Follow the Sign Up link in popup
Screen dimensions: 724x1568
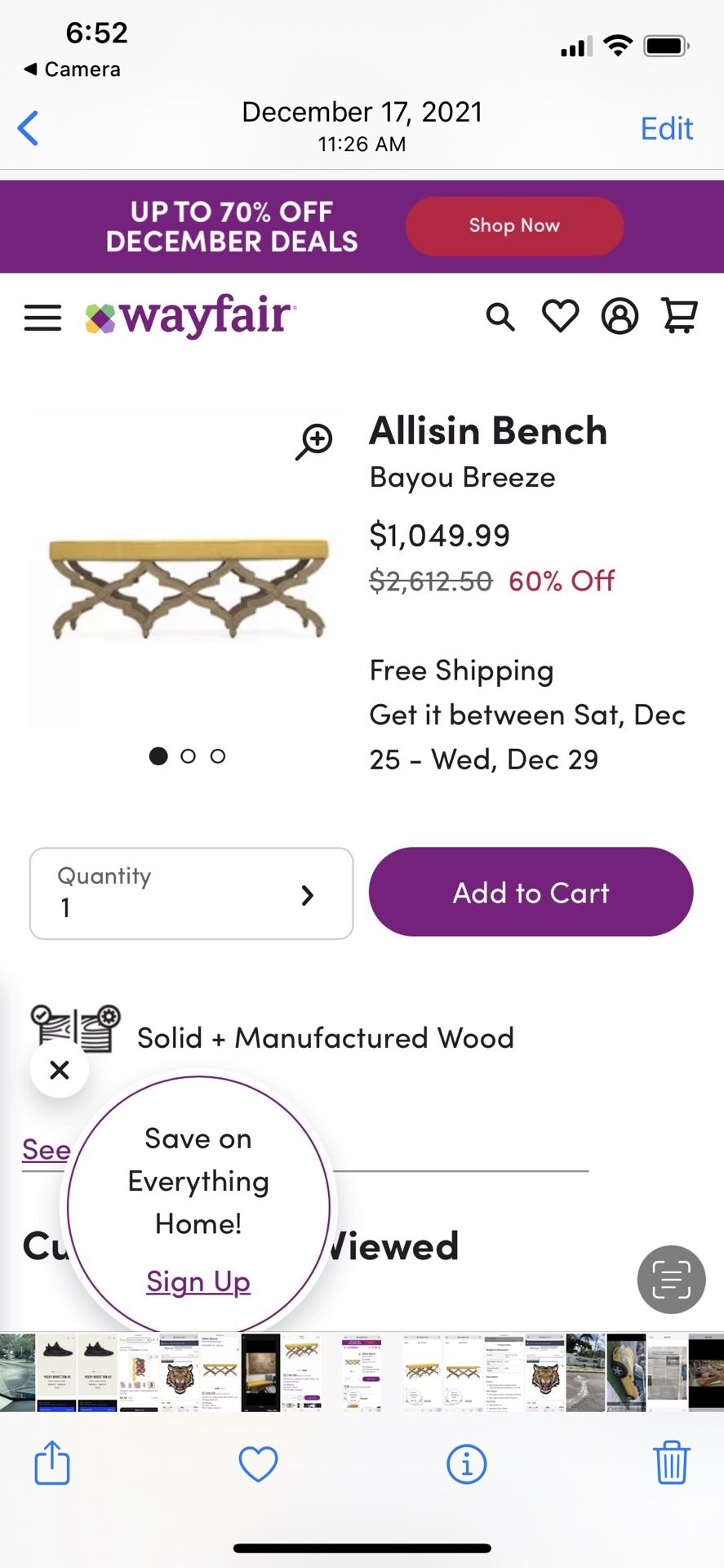click(198, 1281)
